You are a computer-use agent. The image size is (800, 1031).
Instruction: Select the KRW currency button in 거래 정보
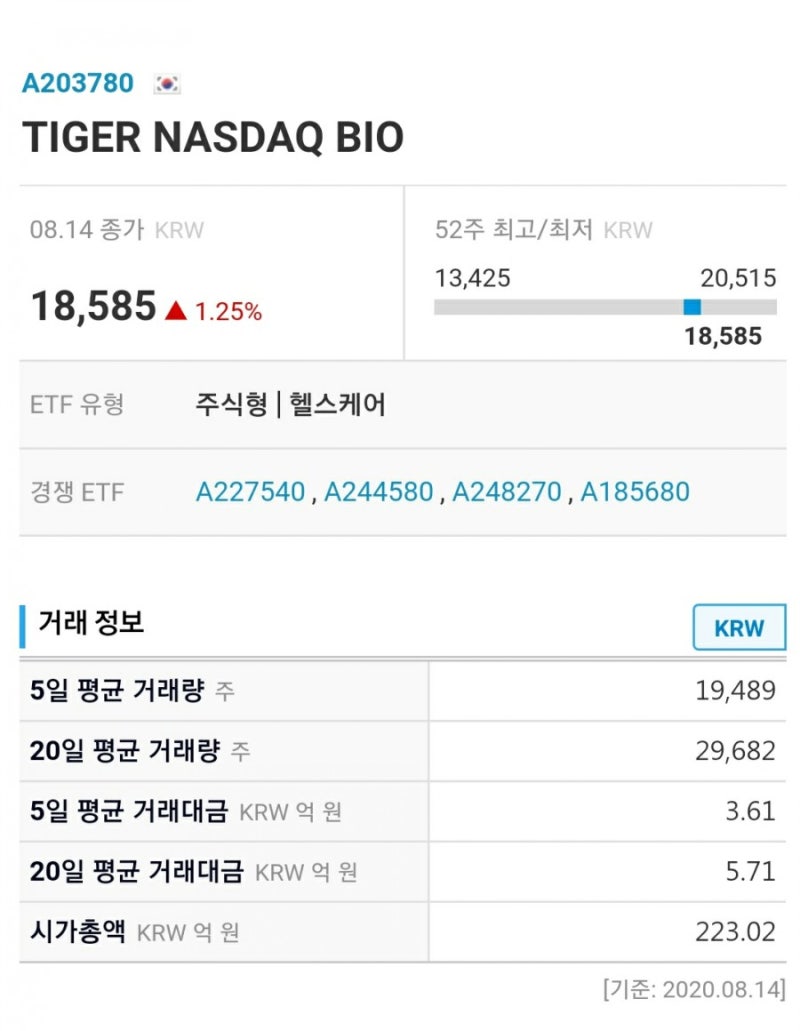[x=739, y=627]
